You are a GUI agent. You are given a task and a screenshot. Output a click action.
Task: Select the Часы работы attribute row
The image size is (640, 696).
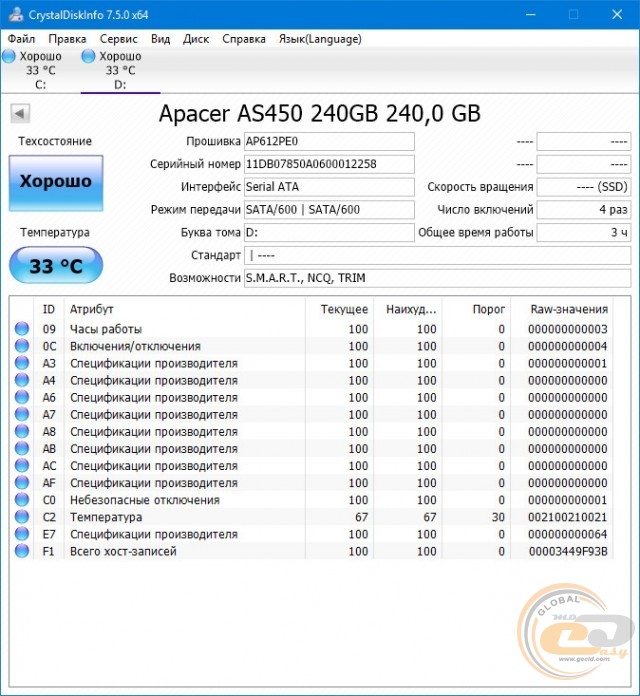pos(312,329)
